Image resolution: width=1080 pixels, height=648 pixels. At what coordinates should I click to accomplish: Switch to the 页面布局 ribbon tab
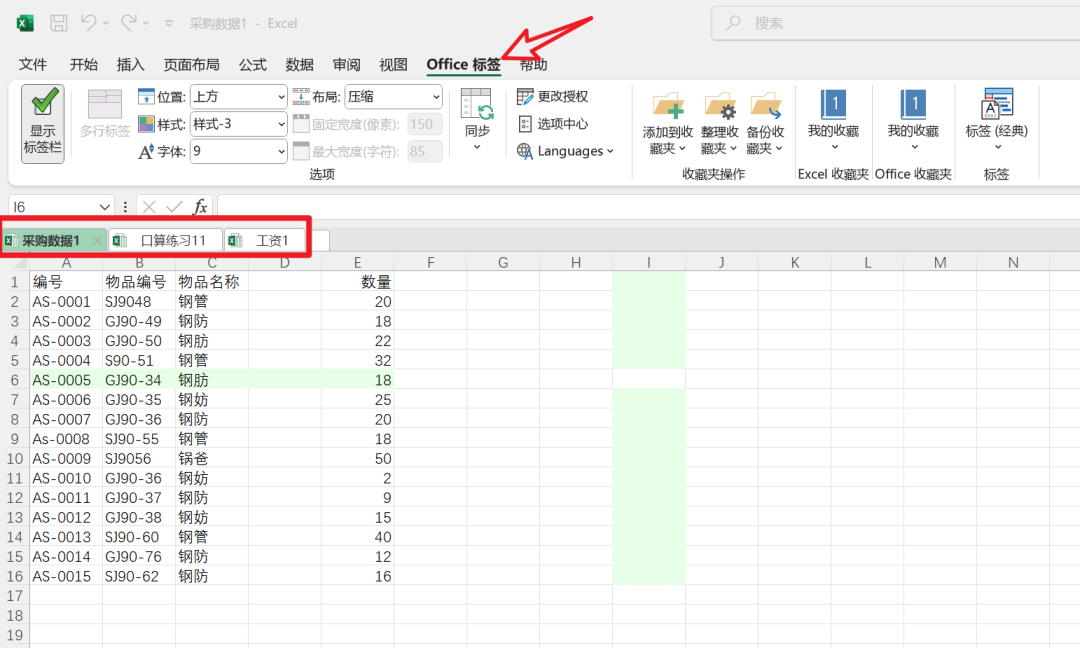[x=191, y=65]
